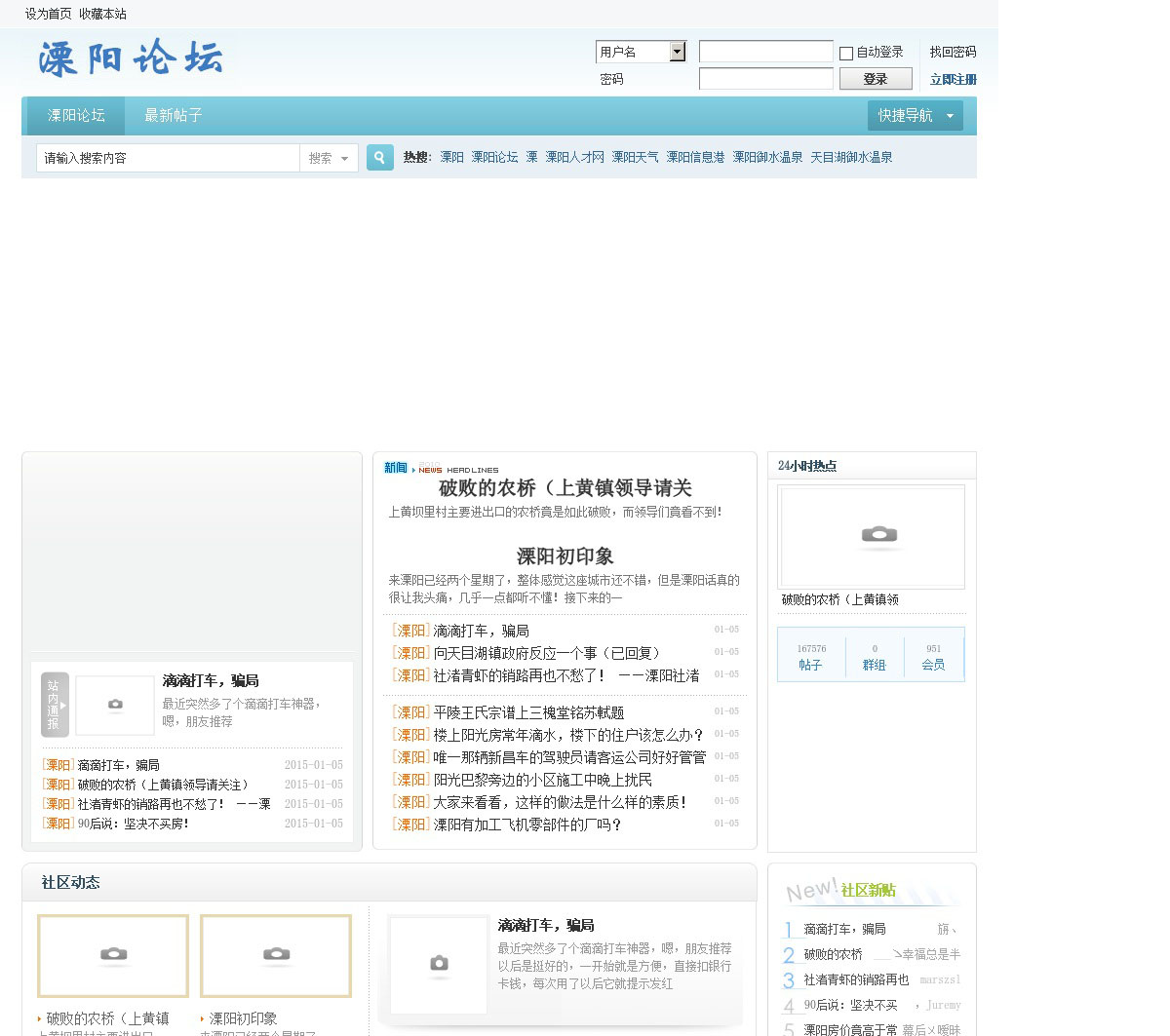The image size is (1170, 1036).
Task: Open hot search link 溧阳天气
Action: click(635, 158)
